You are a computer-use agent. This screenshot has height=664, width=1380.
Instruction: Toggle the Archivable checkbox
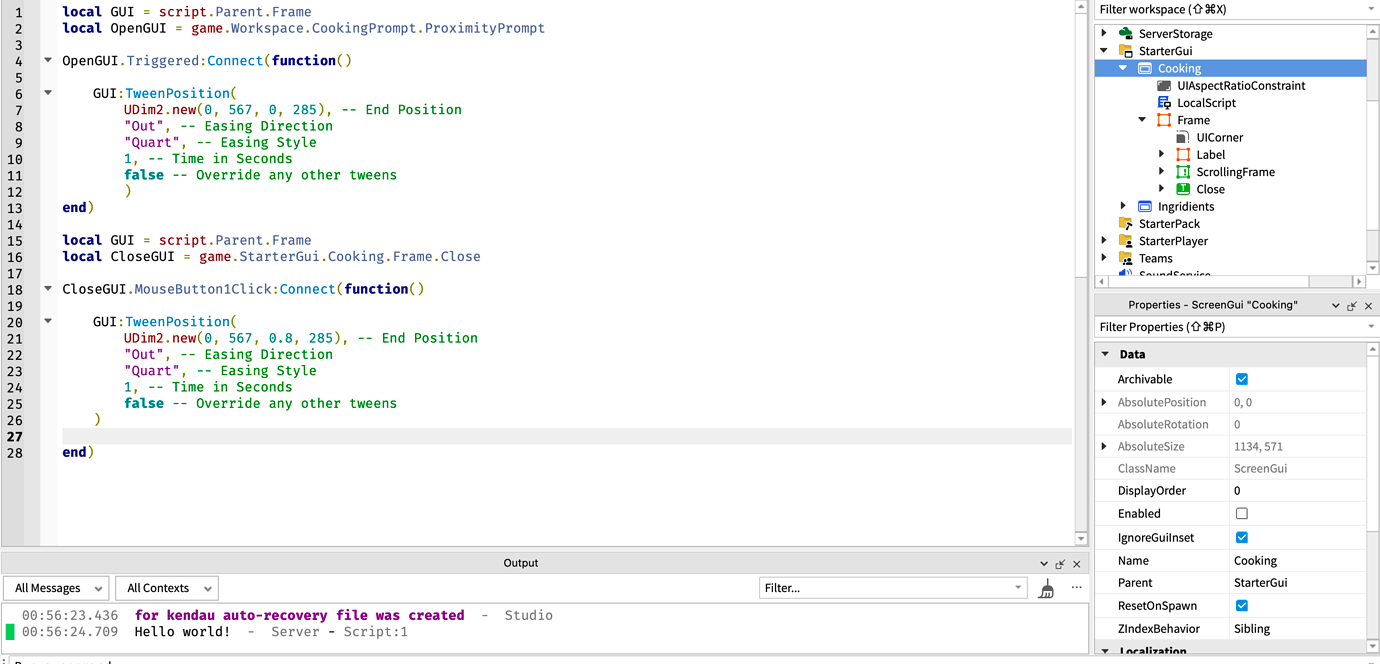(x=1242, y=379)
